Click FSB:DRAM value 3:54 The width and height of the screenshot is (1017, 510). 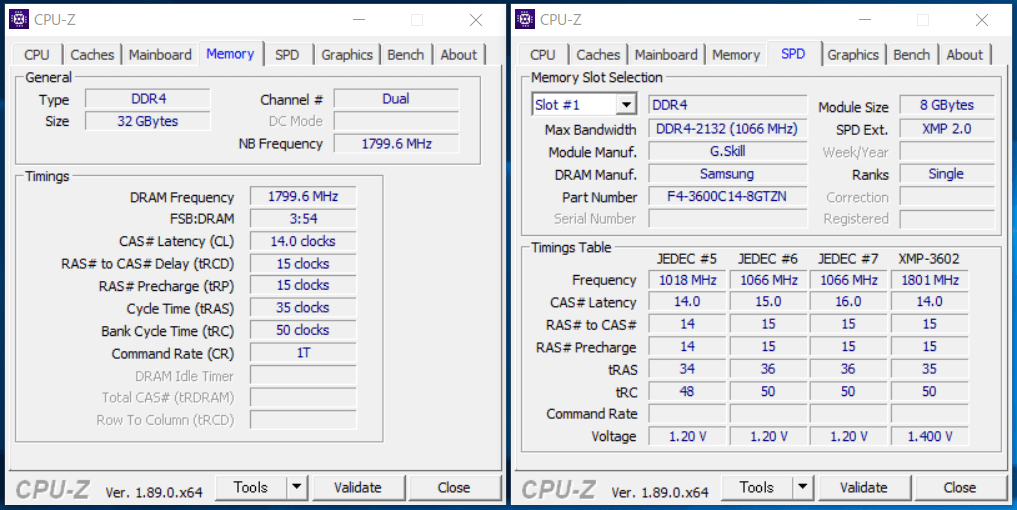(x=303, y=219)
